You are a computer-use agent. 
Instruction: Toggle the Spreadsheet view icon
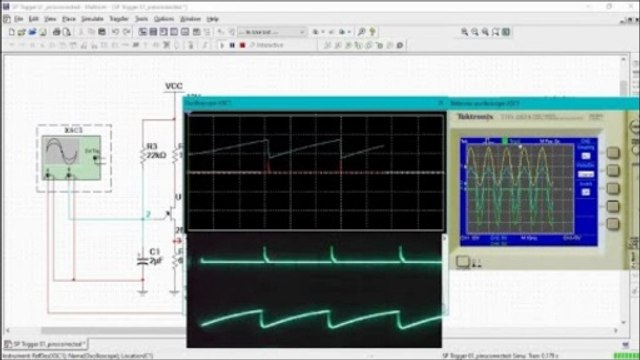[153, 32]
